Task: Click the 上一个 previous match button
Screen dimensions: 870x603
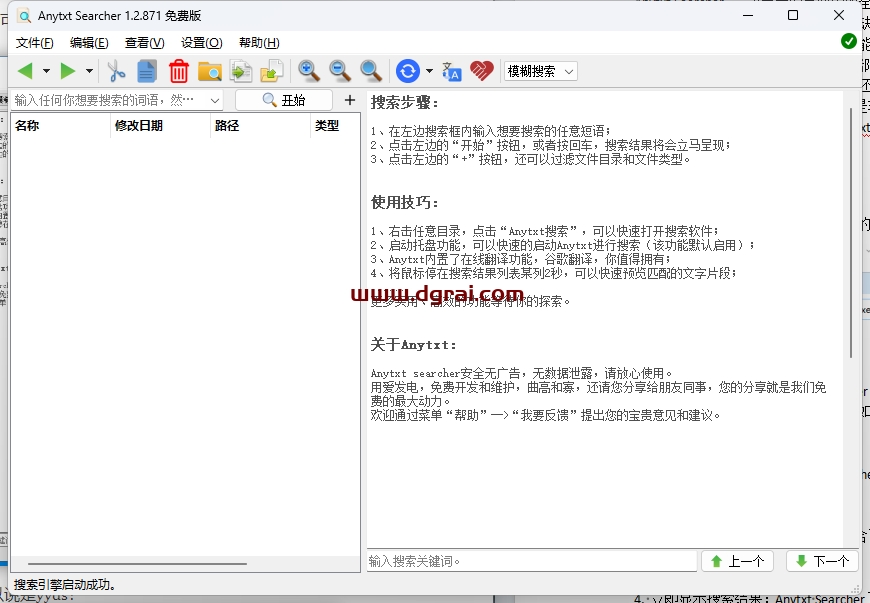Action: (737, 561)
